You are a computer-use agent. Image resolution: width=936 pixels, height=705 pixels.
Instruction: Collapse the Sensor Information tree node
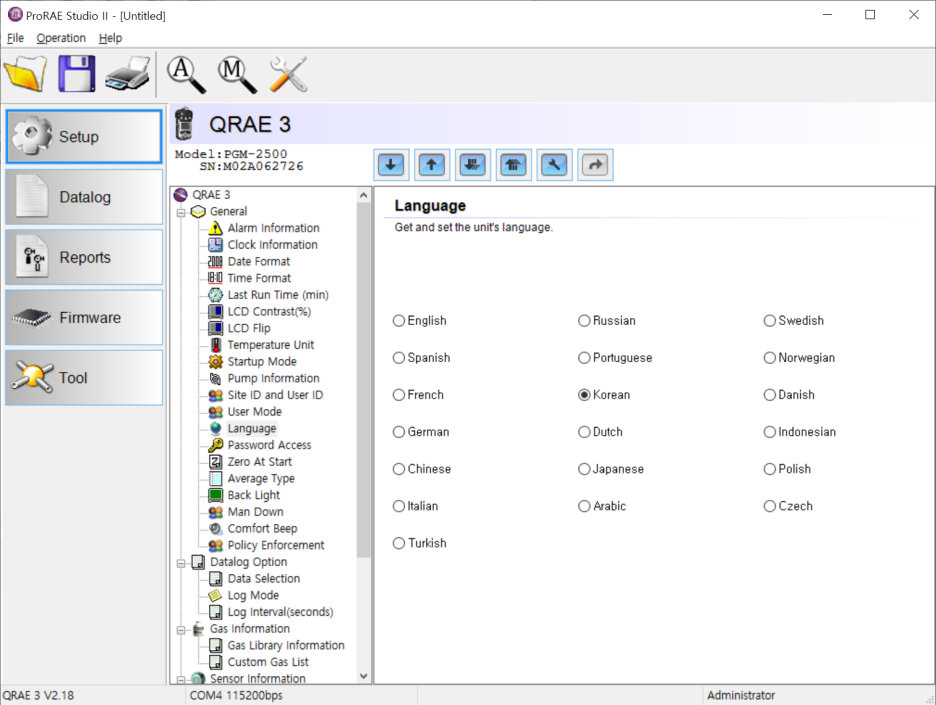pos(181,679)
